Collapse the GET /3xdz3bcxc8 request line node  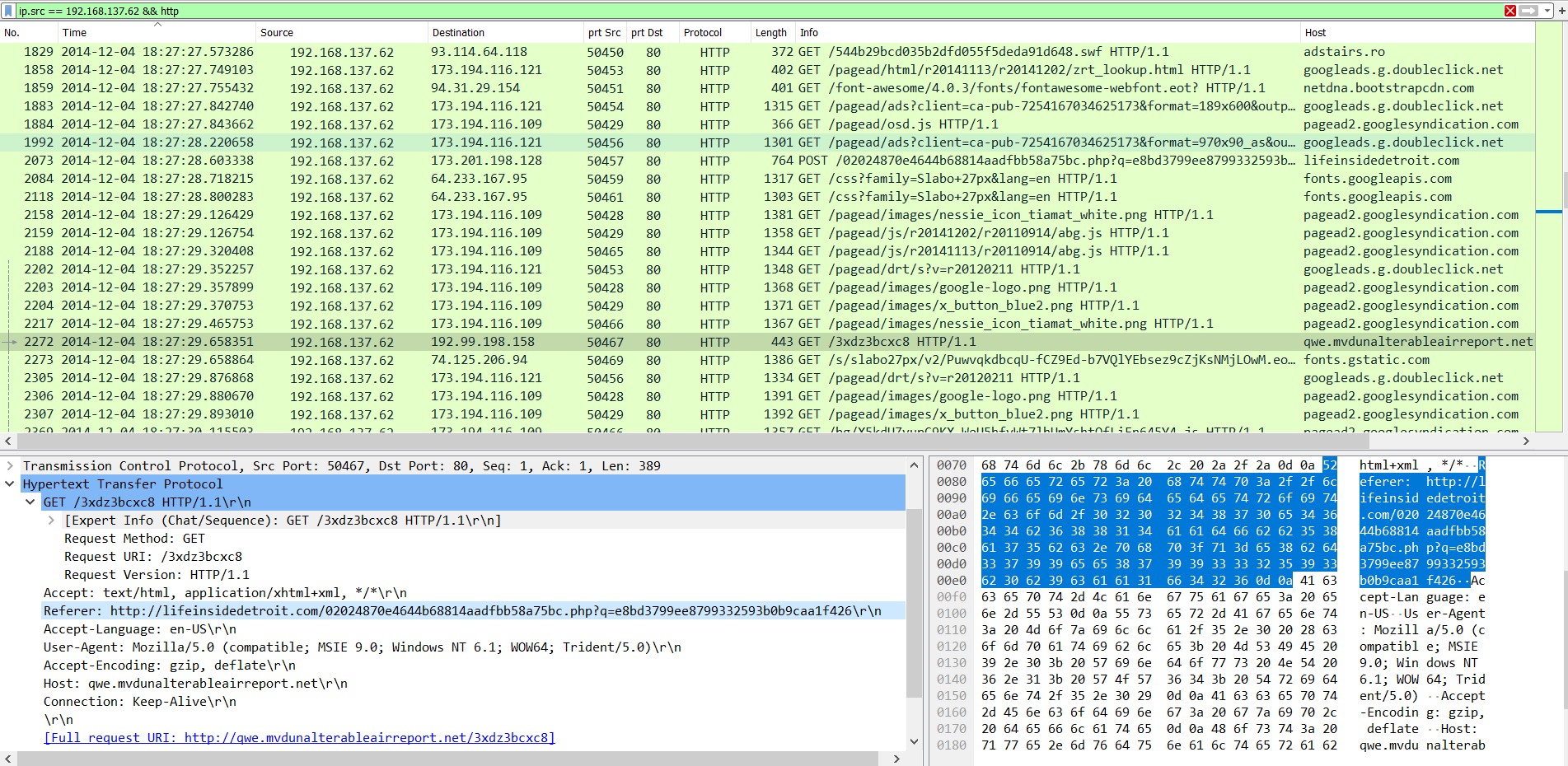coord(30,502)
